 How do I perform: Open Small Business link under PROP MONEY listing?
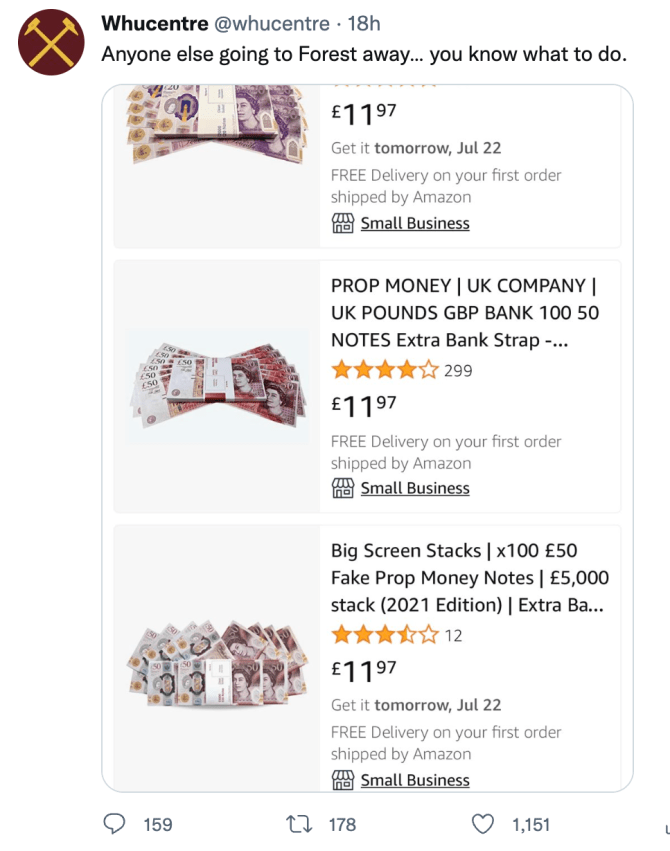415,488
